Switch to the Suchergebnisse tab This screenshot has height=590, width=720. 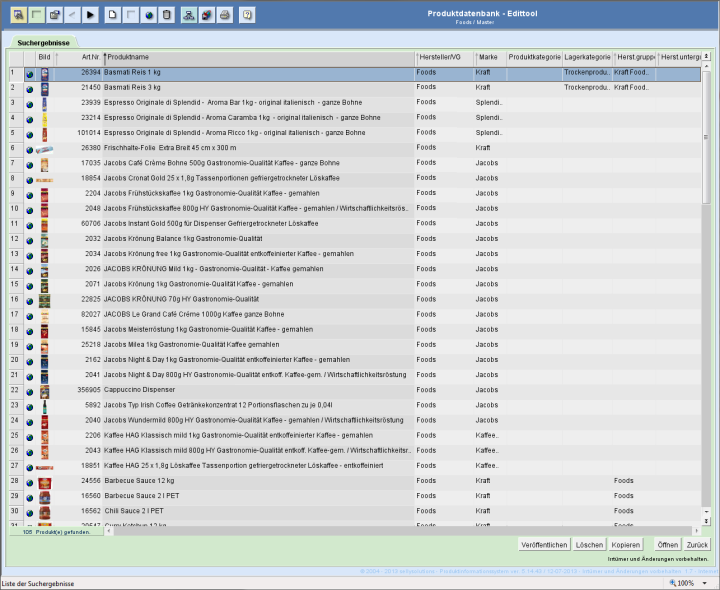coord(43,43)
